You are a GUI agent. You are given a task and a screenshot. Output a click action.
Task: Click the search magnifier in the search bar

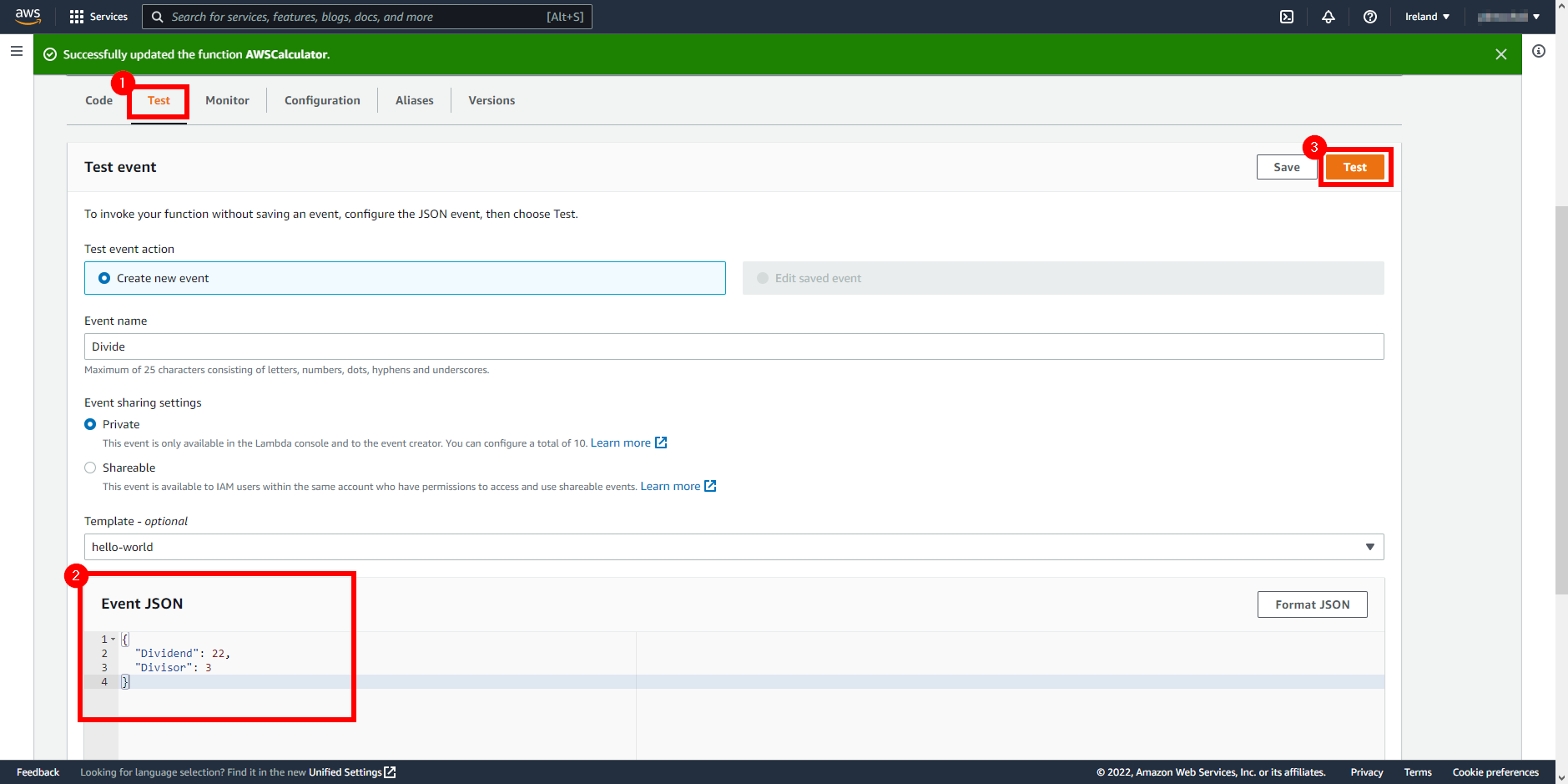(158, 17)
